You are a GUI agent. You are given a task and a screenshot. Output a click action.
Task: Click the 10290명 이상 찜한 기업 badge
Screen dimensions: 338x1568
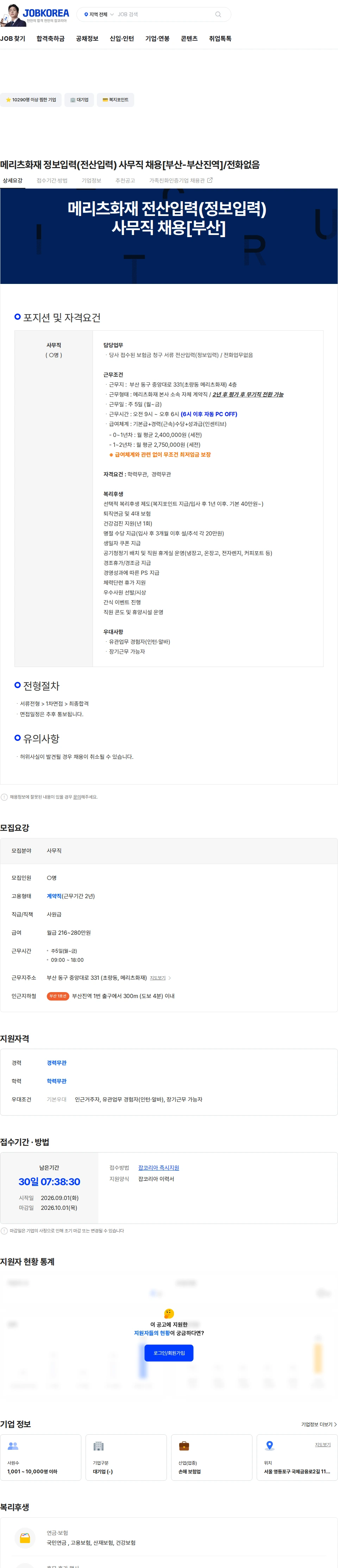coord(31,100)
